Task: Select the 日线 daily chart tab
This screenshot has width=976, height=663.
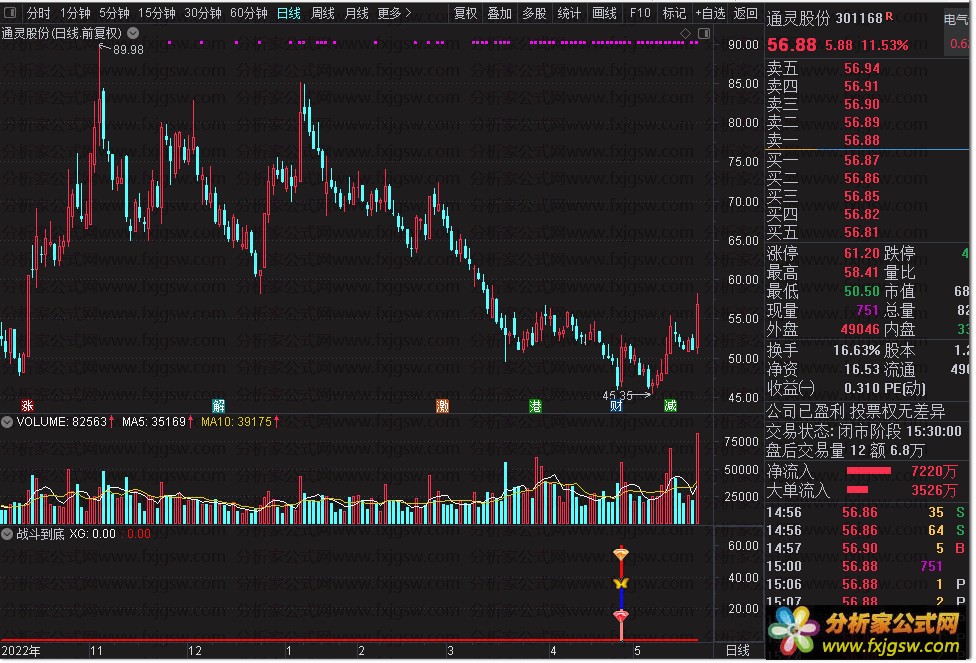Action: pyautogui.click(x=289, y=13)
